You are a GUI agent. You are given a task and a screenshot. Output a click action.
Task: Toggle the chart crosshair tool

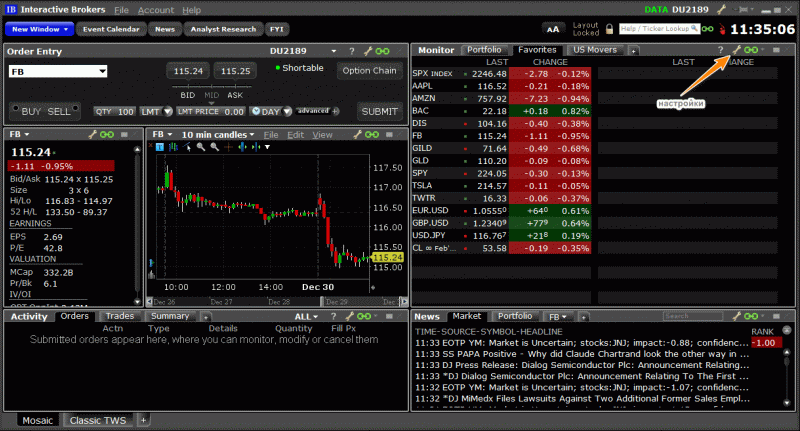(229, 147)
